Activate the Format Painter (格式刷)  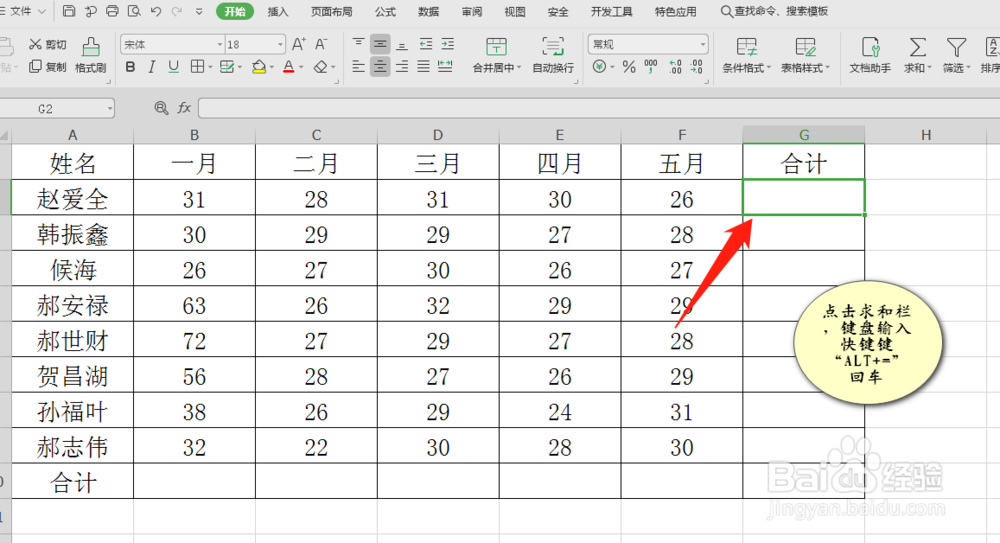tap(91, 55)
